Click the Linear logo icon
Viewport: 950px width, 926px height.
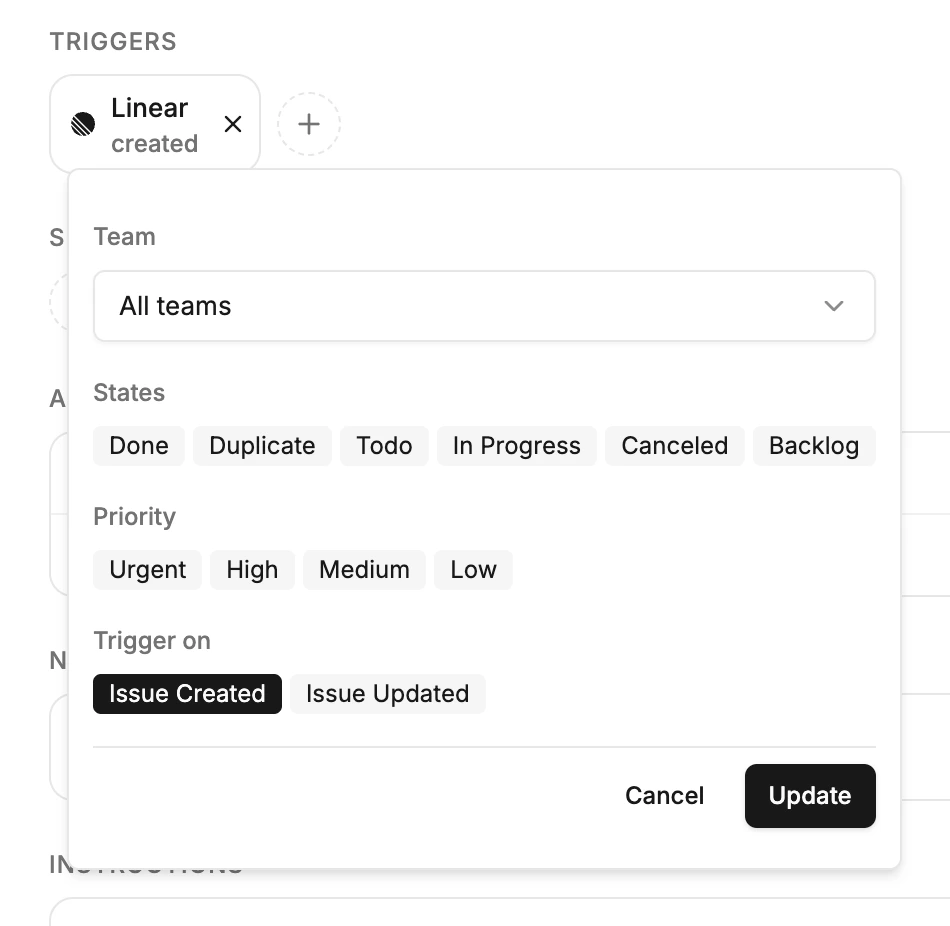click(x=81, y=123)
